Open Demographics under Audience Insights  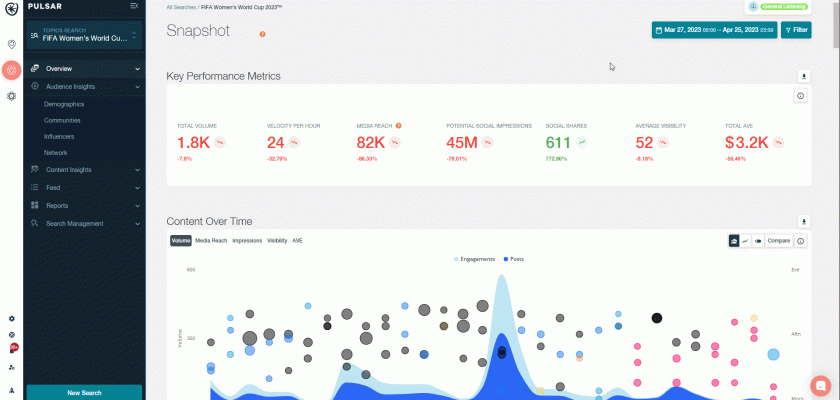tap(64, 104)
